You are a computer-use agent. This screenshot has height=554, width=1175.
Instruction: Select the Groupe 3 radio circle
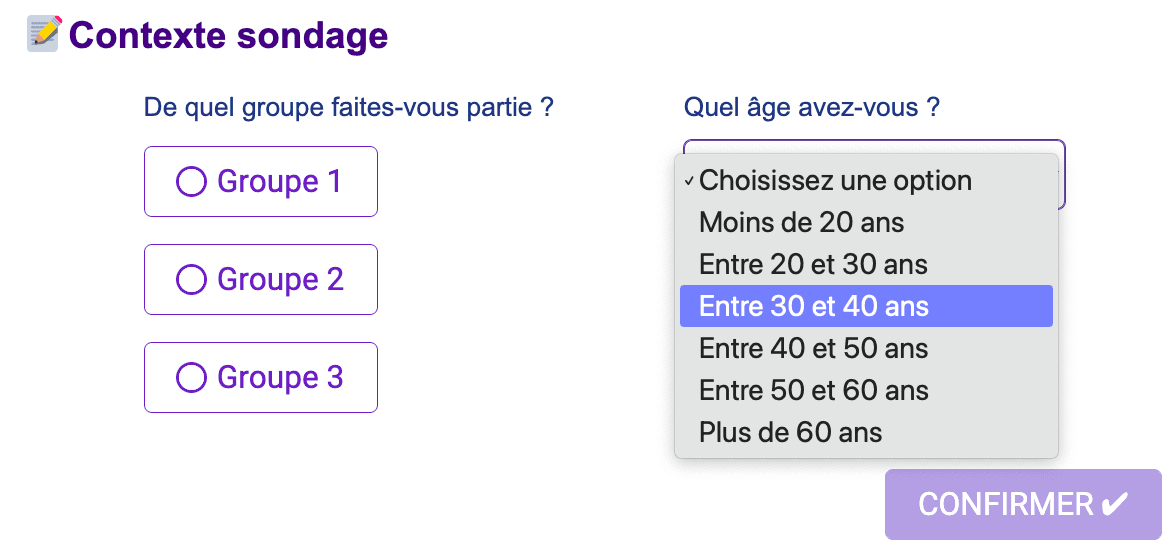pyautogui.click(x=191, y=378)
